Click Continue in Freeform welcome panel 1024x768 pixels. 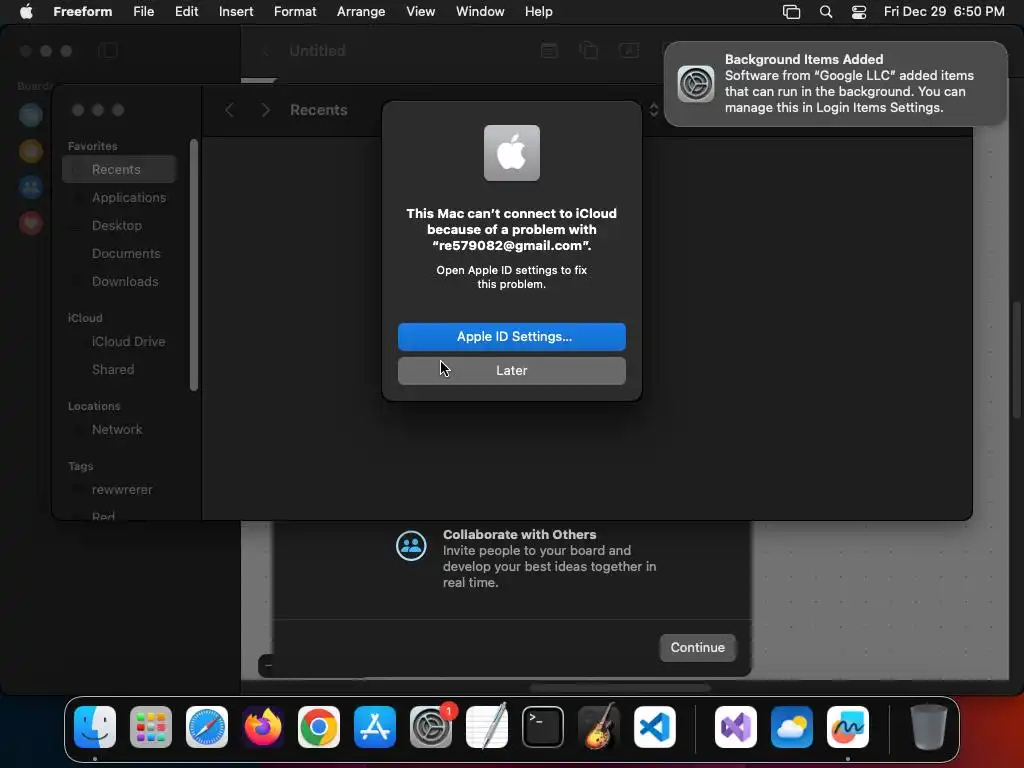point(697,647)
